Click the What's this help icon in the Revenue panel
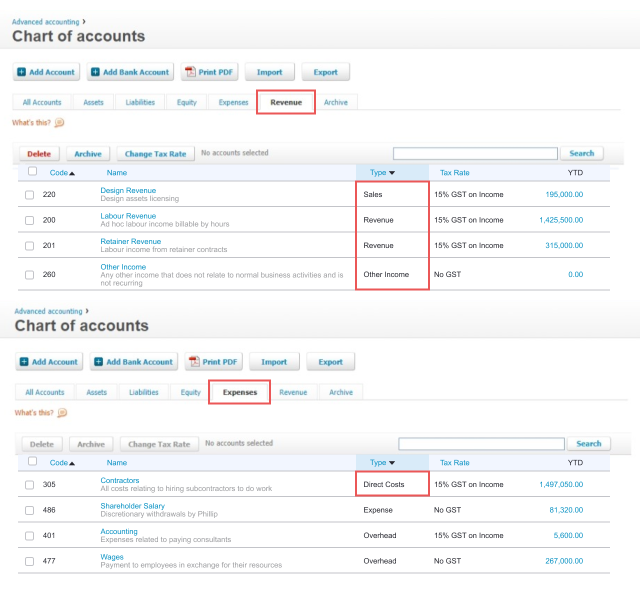640x591 pixels. click(59, 123)
